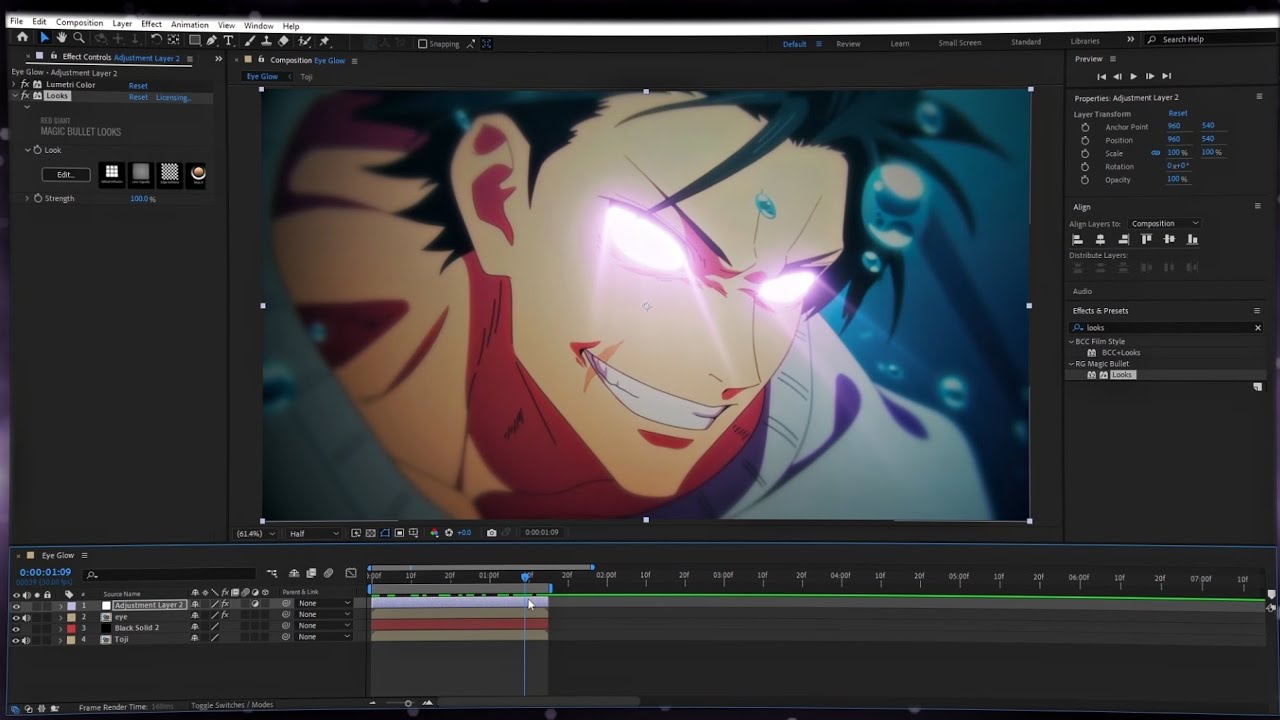Hide the Toji layer visibility
Viewport: 1280px width, 720px height.
pyautogui.click(x=15, y=639)
